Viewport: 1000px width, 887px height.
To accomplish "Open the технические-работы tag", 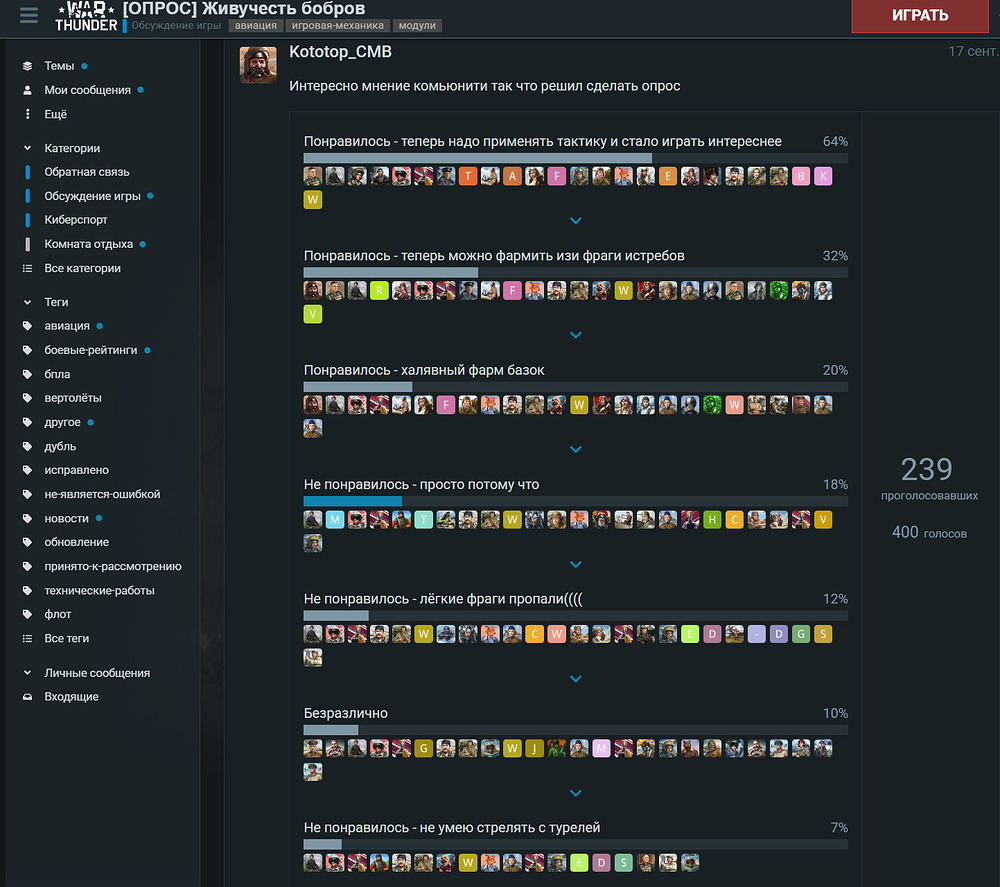I will coord(99,590).
